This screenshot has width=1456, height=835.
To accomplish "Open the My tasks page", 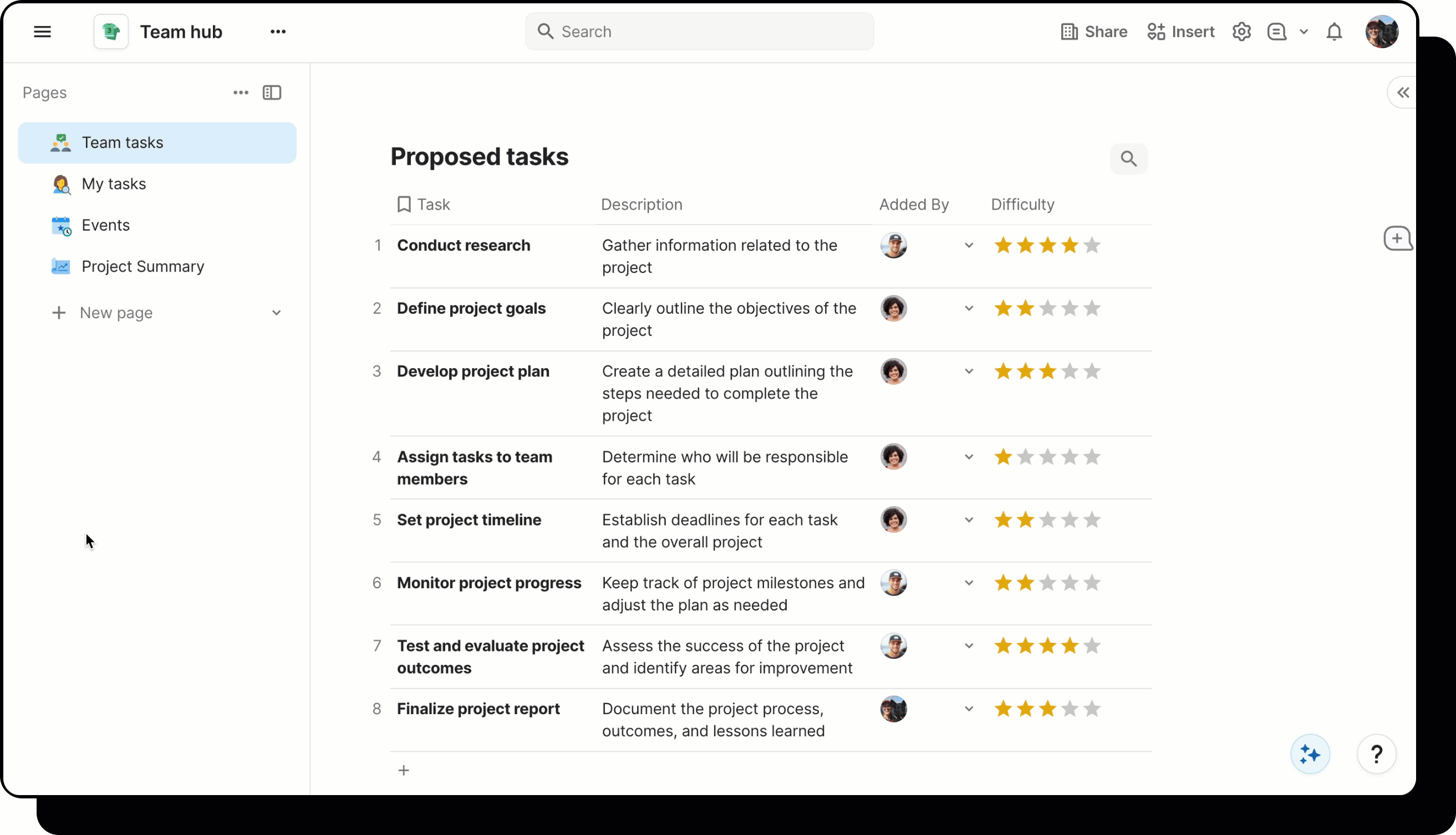I will [x=114, y=184].
